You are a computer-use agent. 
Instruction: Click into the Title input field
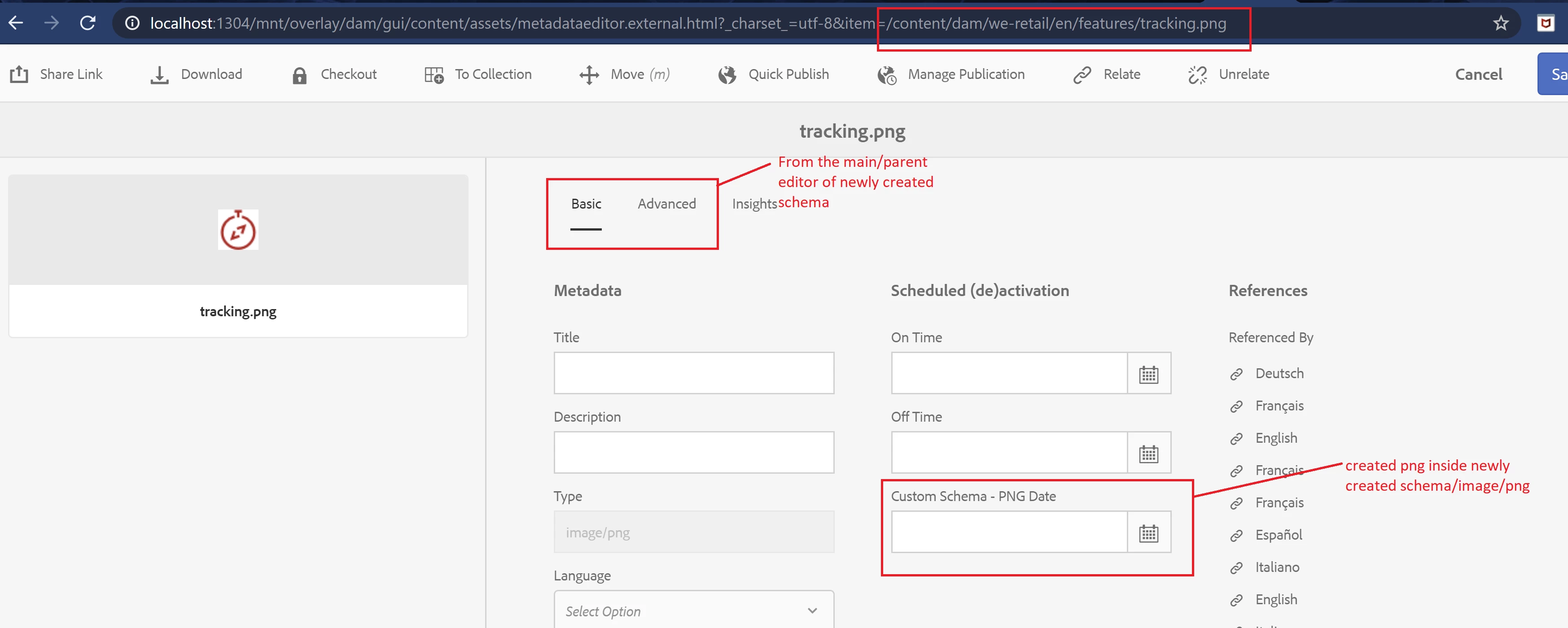coord(693,373)
